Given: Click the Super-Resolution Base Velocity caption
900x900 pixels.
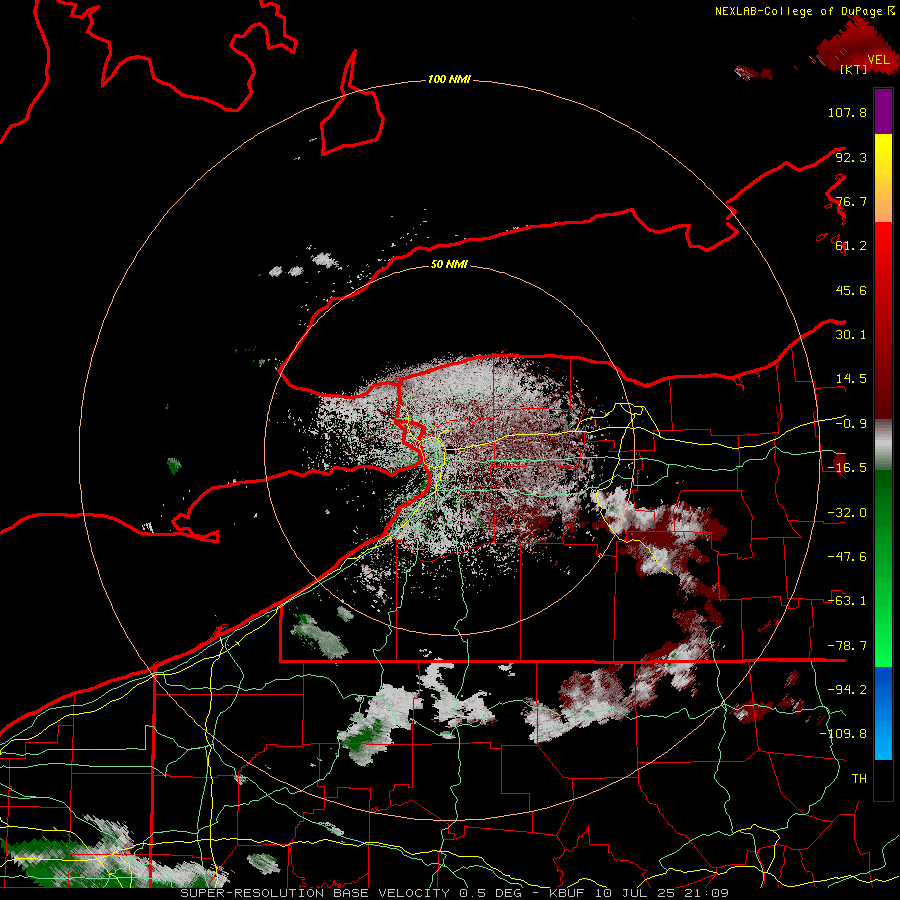Looking at the screenshot, I should (x=455, y=893).
